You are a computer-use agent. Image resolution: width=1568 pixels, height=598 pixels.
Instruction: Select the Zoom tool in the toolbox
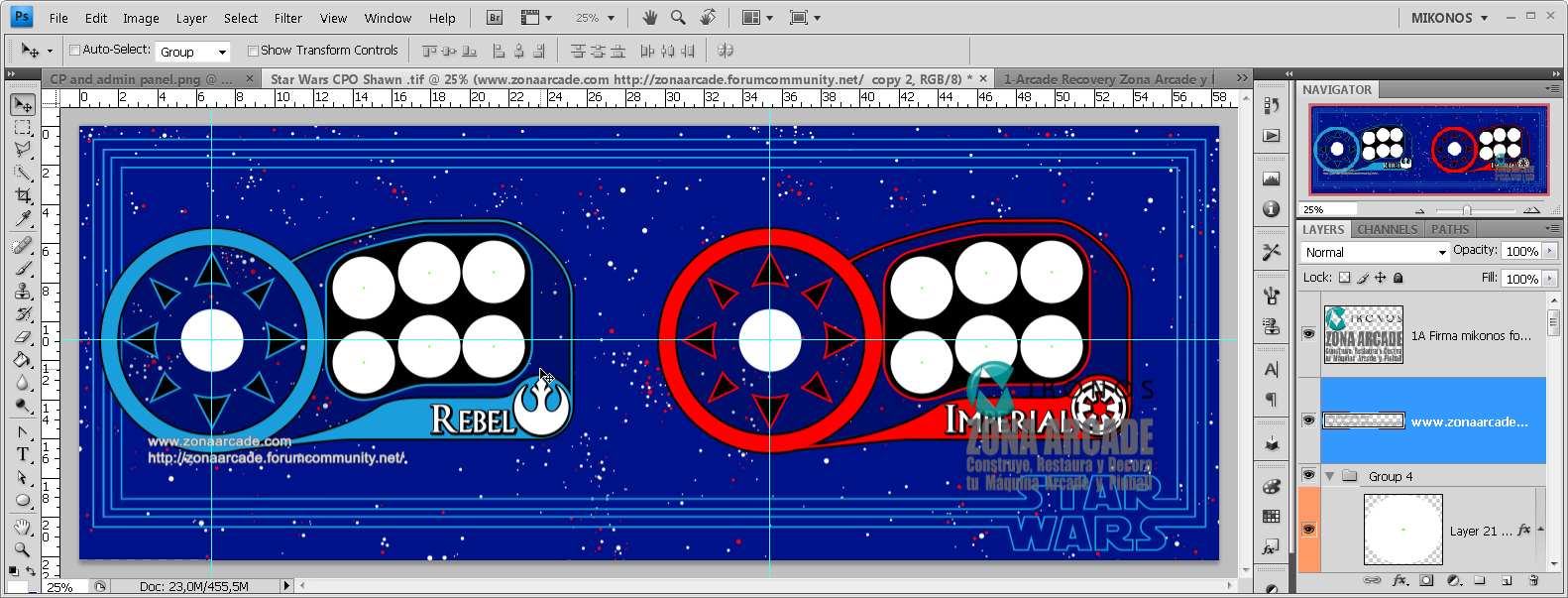pyautogui.click(x=23, y=549)
